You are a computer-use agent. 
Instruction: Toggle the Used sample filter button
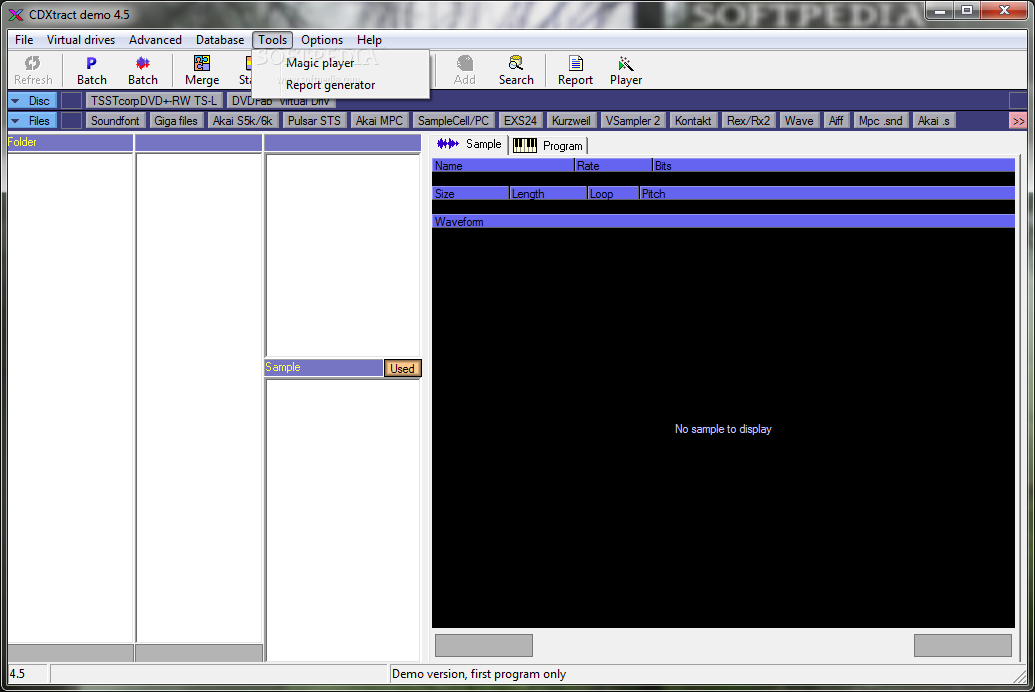click(402, 368)
